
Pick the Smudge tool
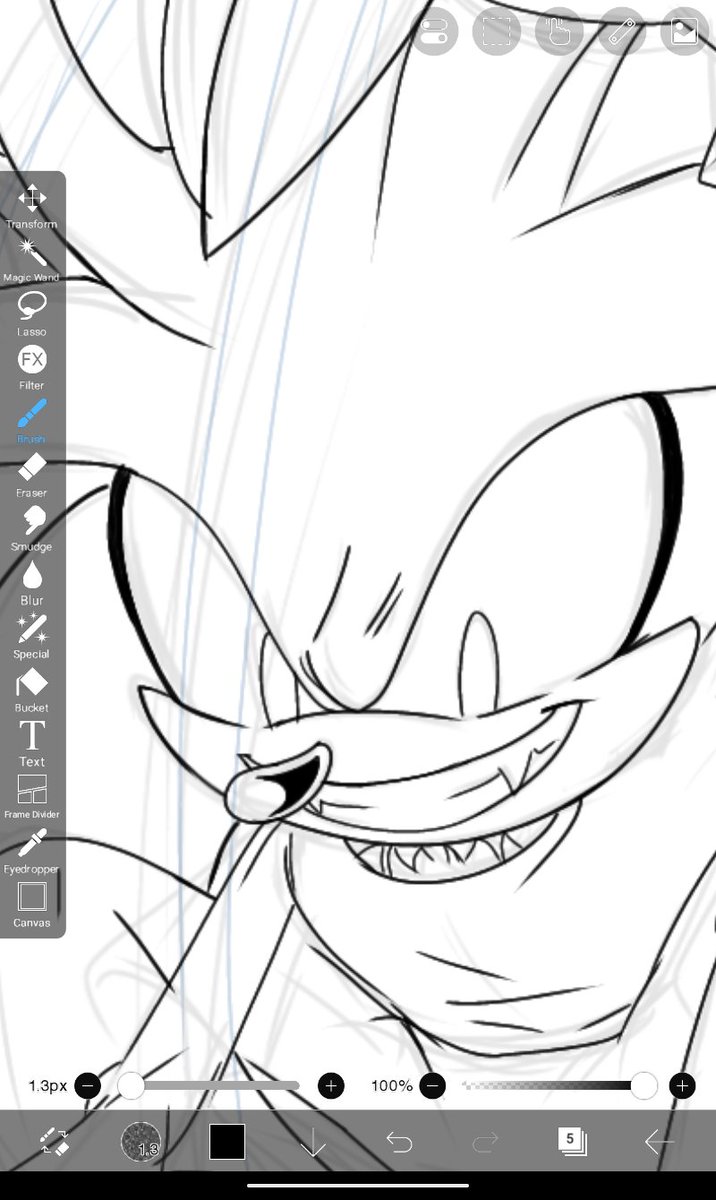32,528
